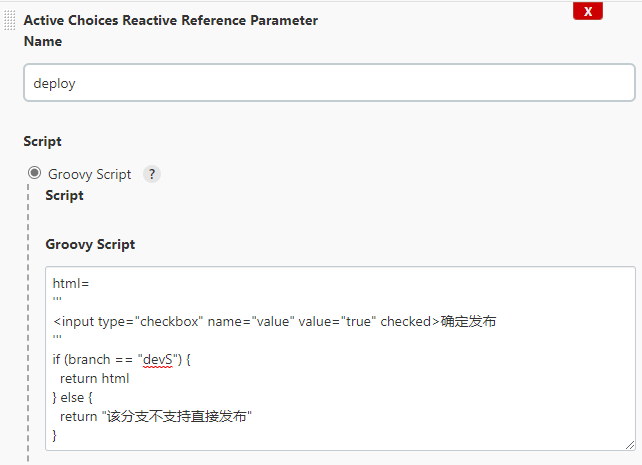Click the 'if (branch ==' condition text
Screen dimensions: 642x465
click(93, 360)
